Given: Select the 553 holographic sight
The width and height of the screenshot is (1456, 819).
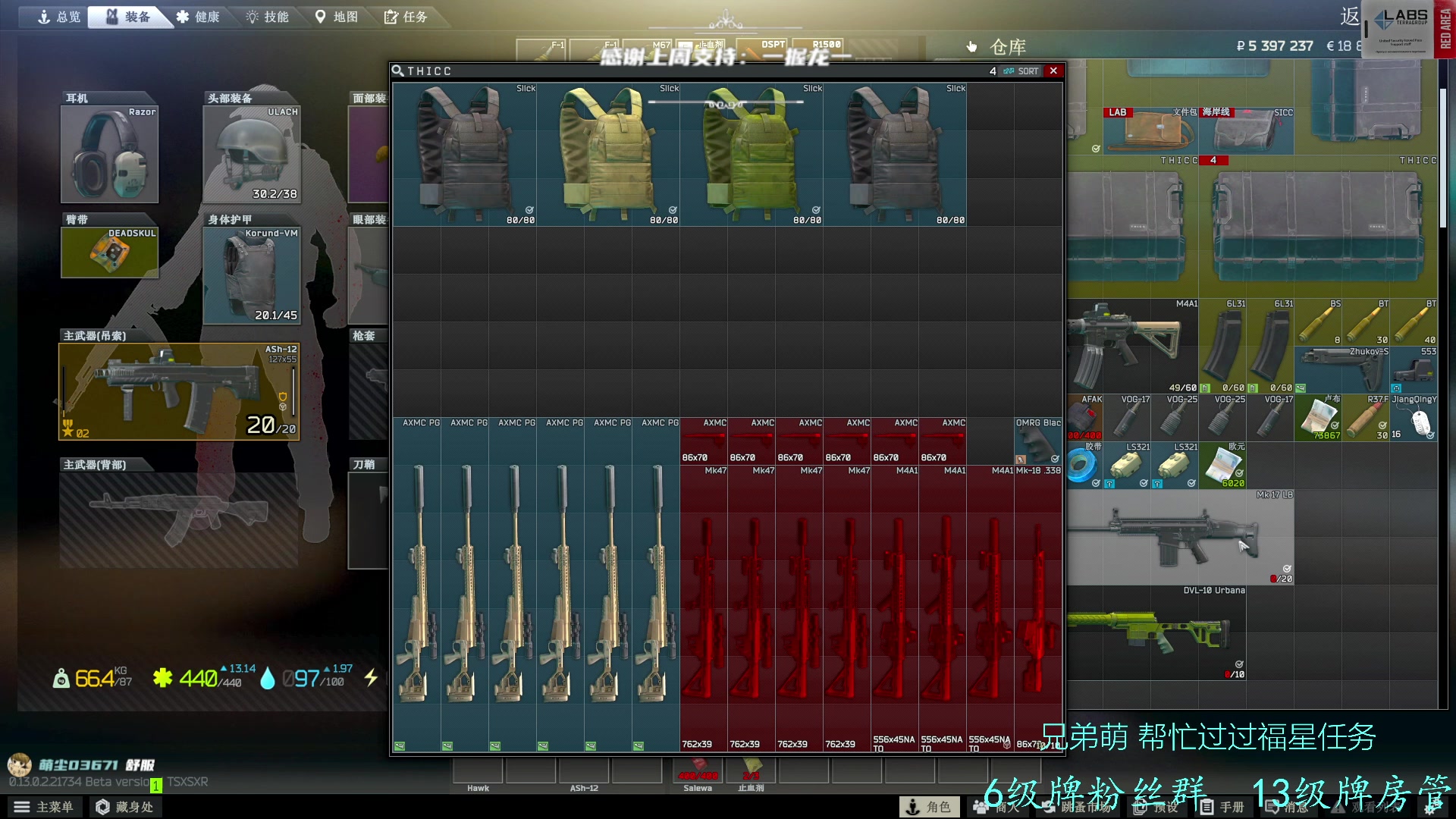Looking at the screenshot, I should [x=1414, y=370].
